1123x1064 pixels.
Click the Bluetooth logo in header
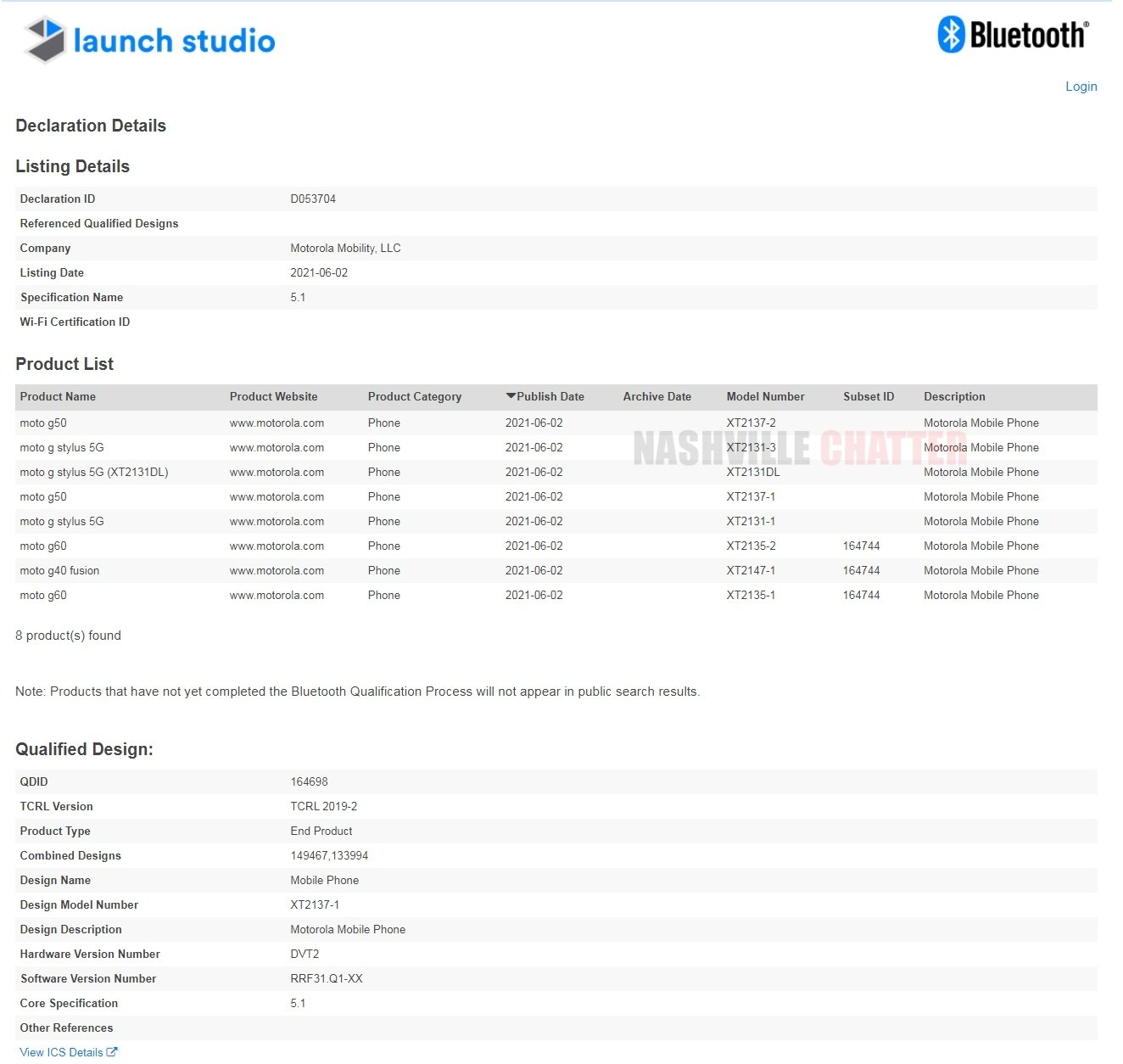click(x=1012, y=36)
